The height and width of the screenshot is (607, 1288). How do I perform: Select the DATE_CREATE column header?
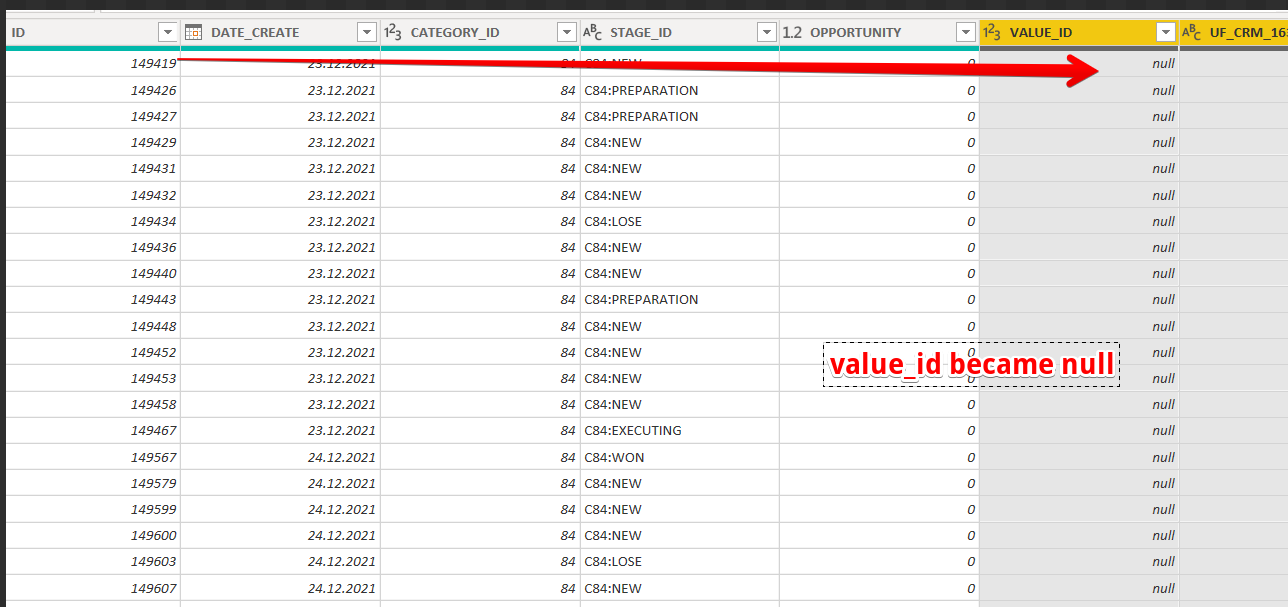pyautogui.click(x=280, y=32)
